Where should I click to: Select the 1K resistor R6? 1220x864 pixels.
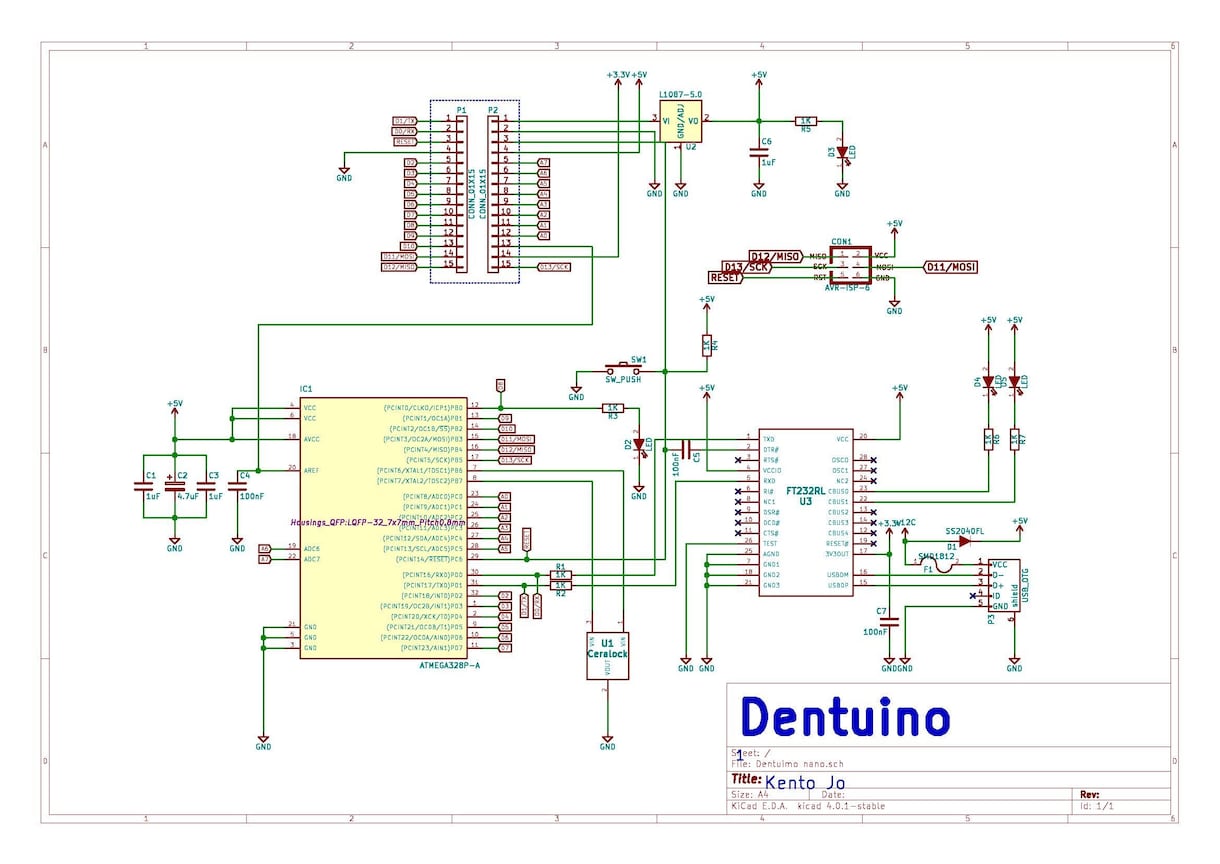tap(988, 439)
